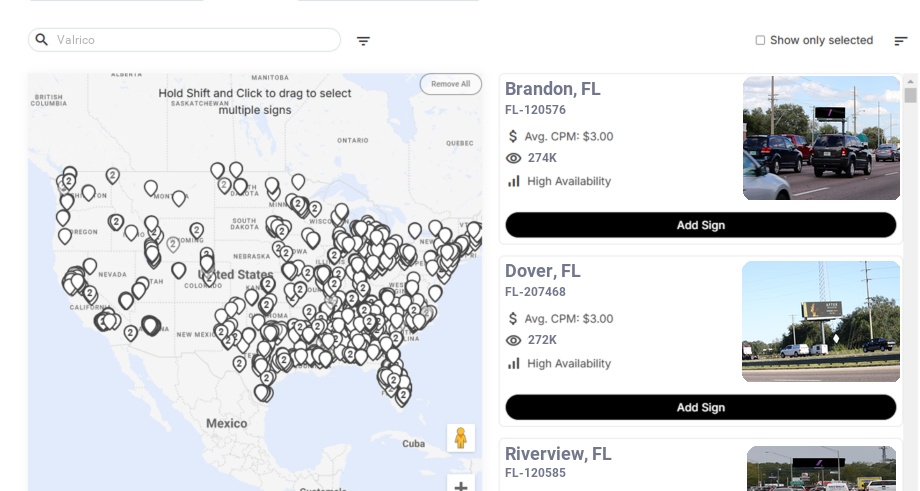920x491 pixels.
Task: Toggle the Show only selected checkbox
Action: [x=760, y=41]
